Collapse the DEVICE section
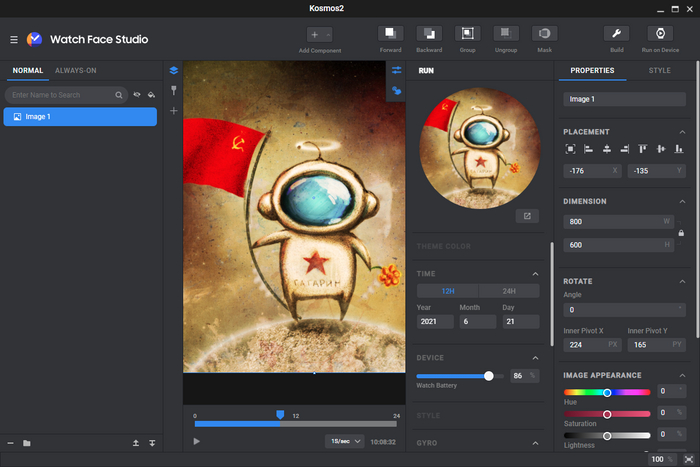 [535, 358]
